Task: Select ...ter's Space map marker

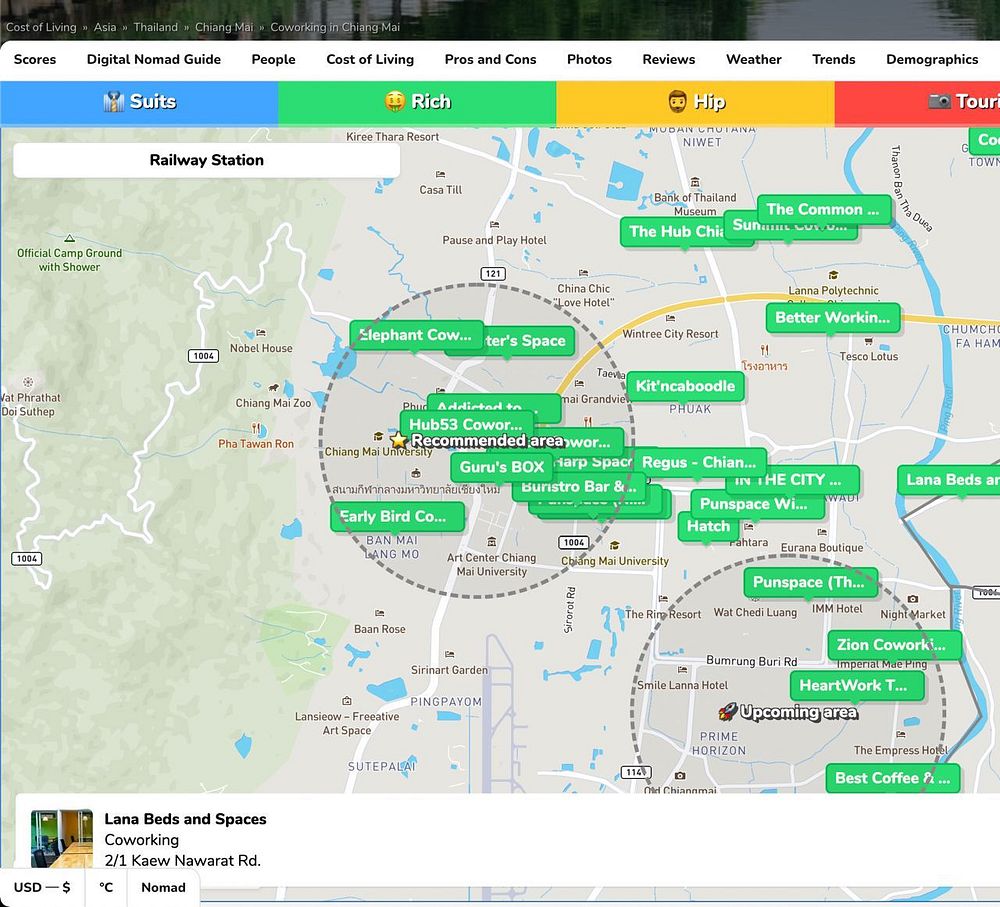Action: point(529,341)
